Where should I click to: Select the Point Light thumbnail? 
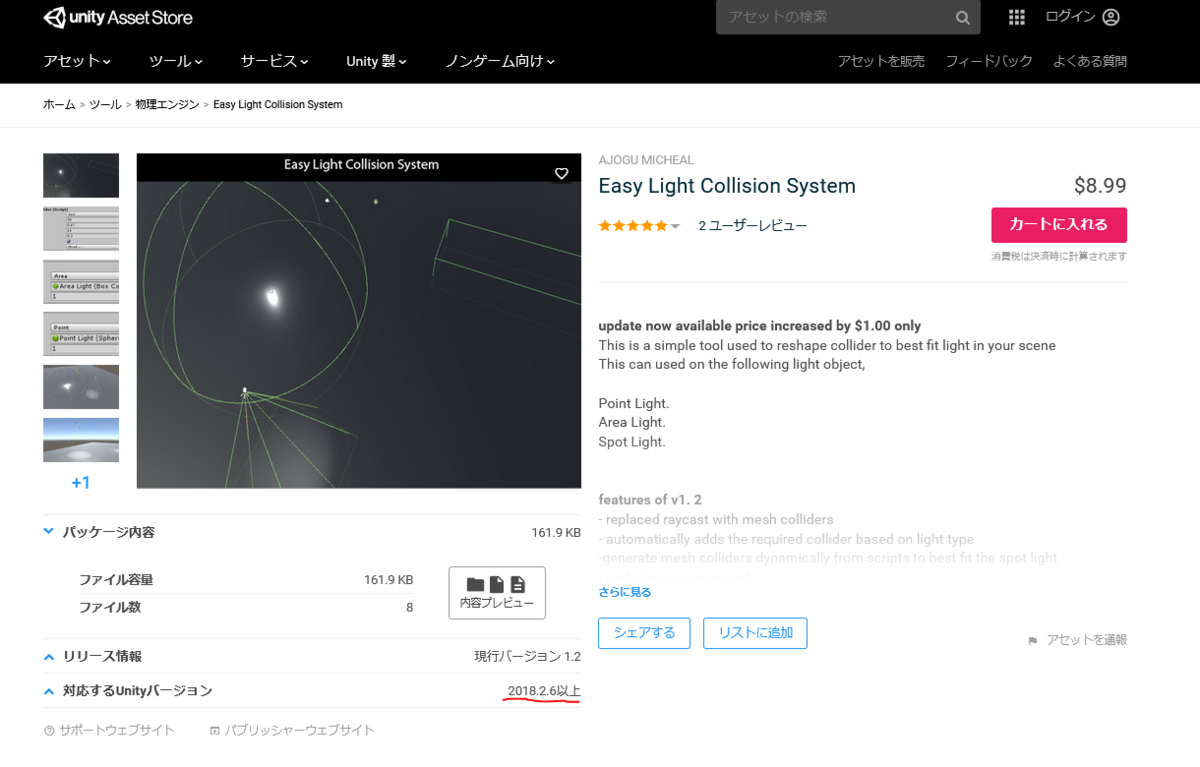click(81, 334)
